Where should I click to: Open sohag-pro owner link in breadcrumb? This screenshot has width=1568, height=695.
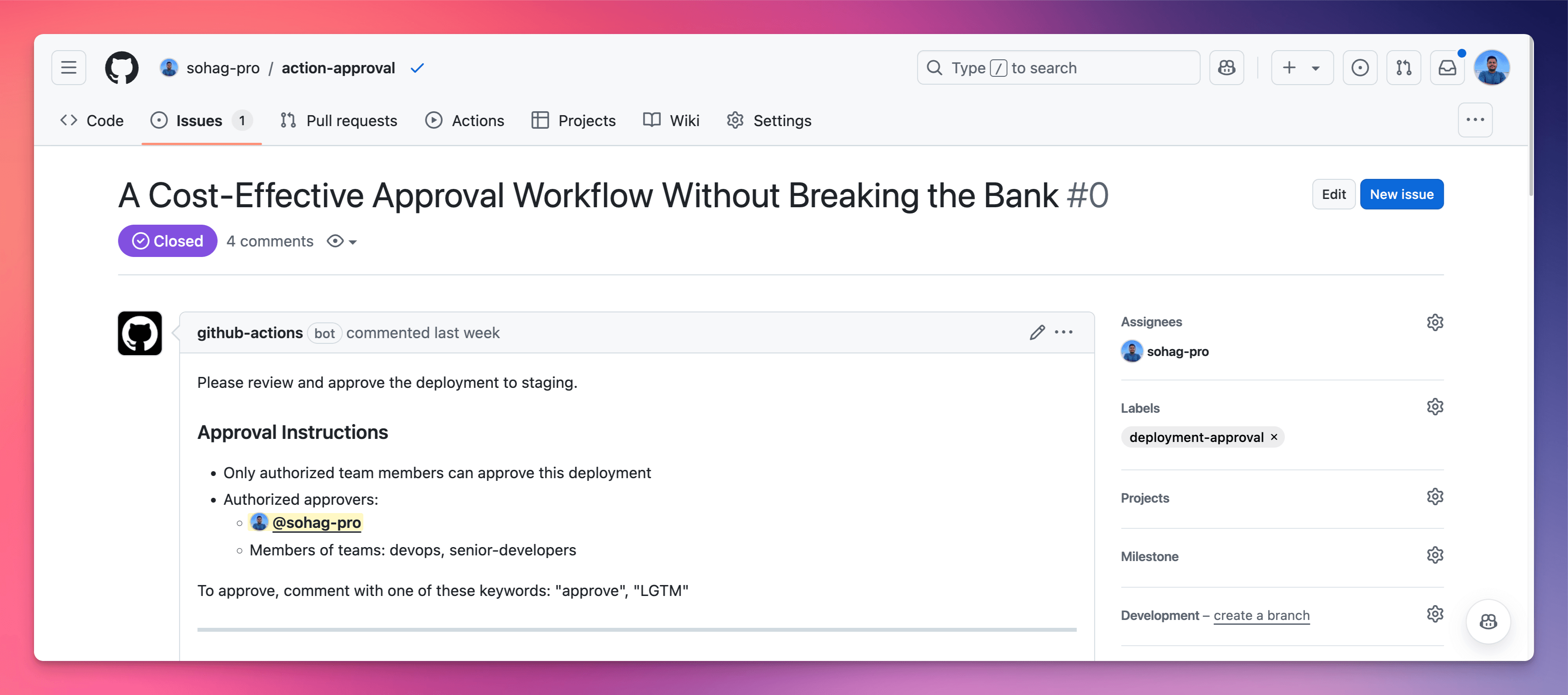(223, 68)
